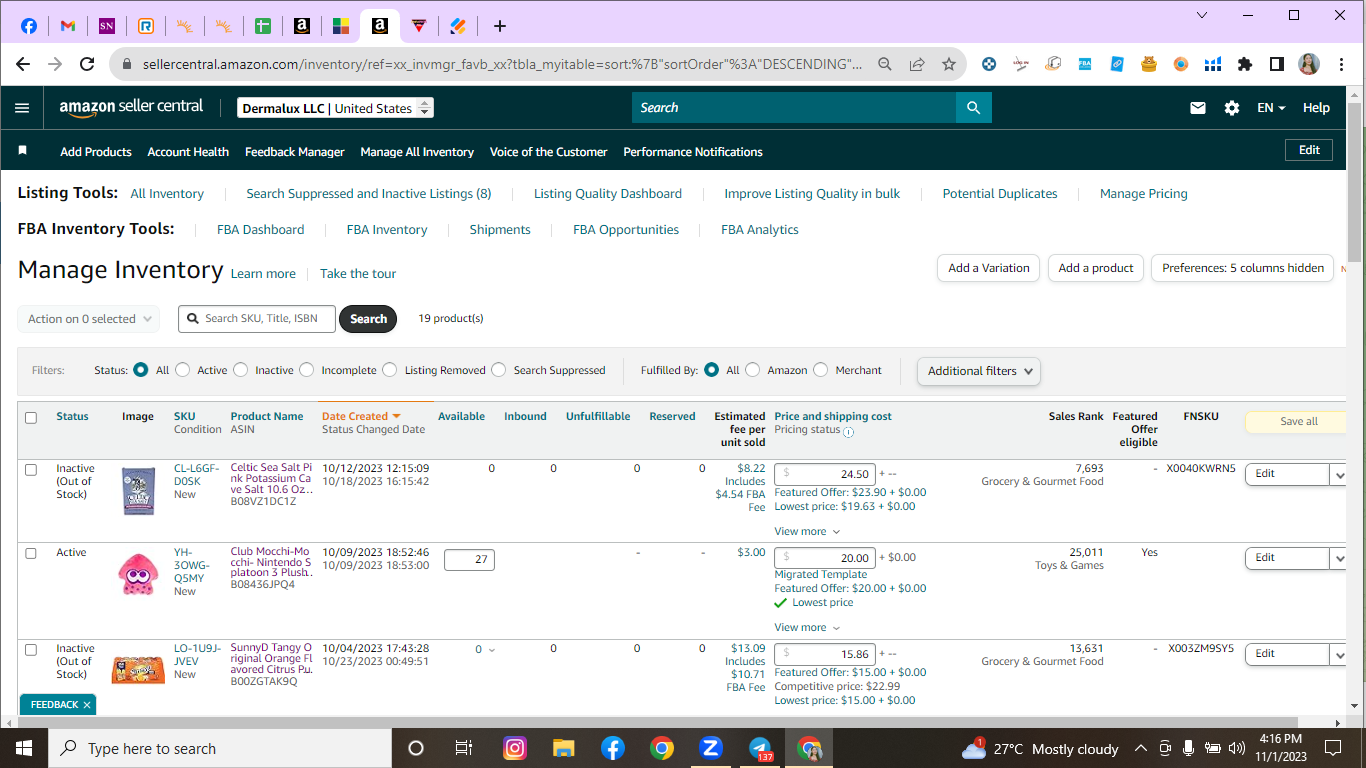Check the Celtic Sea Salt row checkbox
Viewport: 1366px width, 768px height.
pos(31,470)
